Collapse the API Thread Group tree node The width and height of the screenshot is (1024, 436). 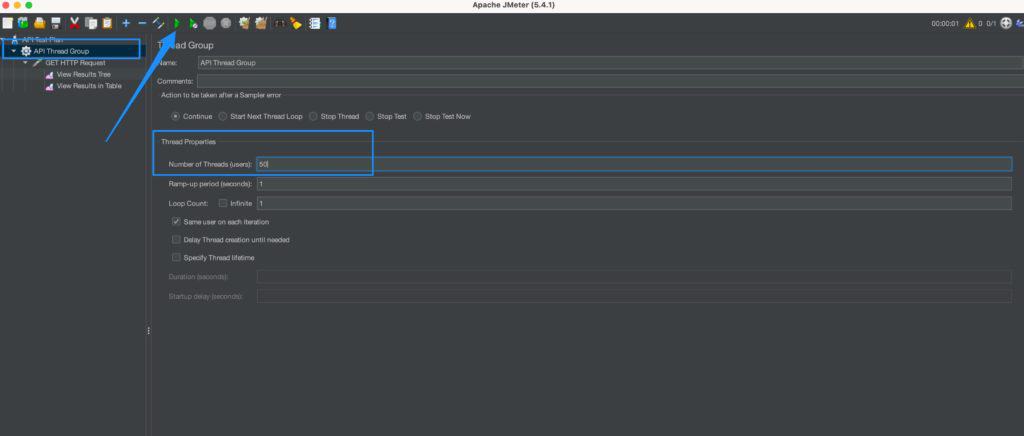(x=14, y=51)
